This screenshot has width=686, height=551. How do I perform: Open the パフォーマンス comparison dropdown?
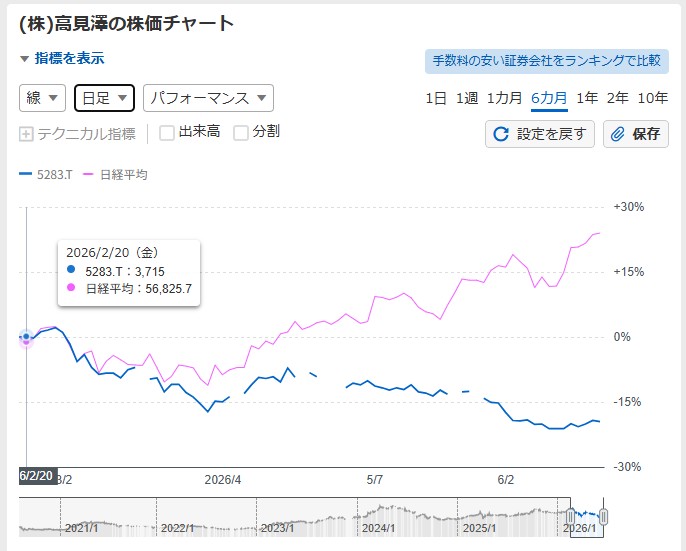point(208,98)
